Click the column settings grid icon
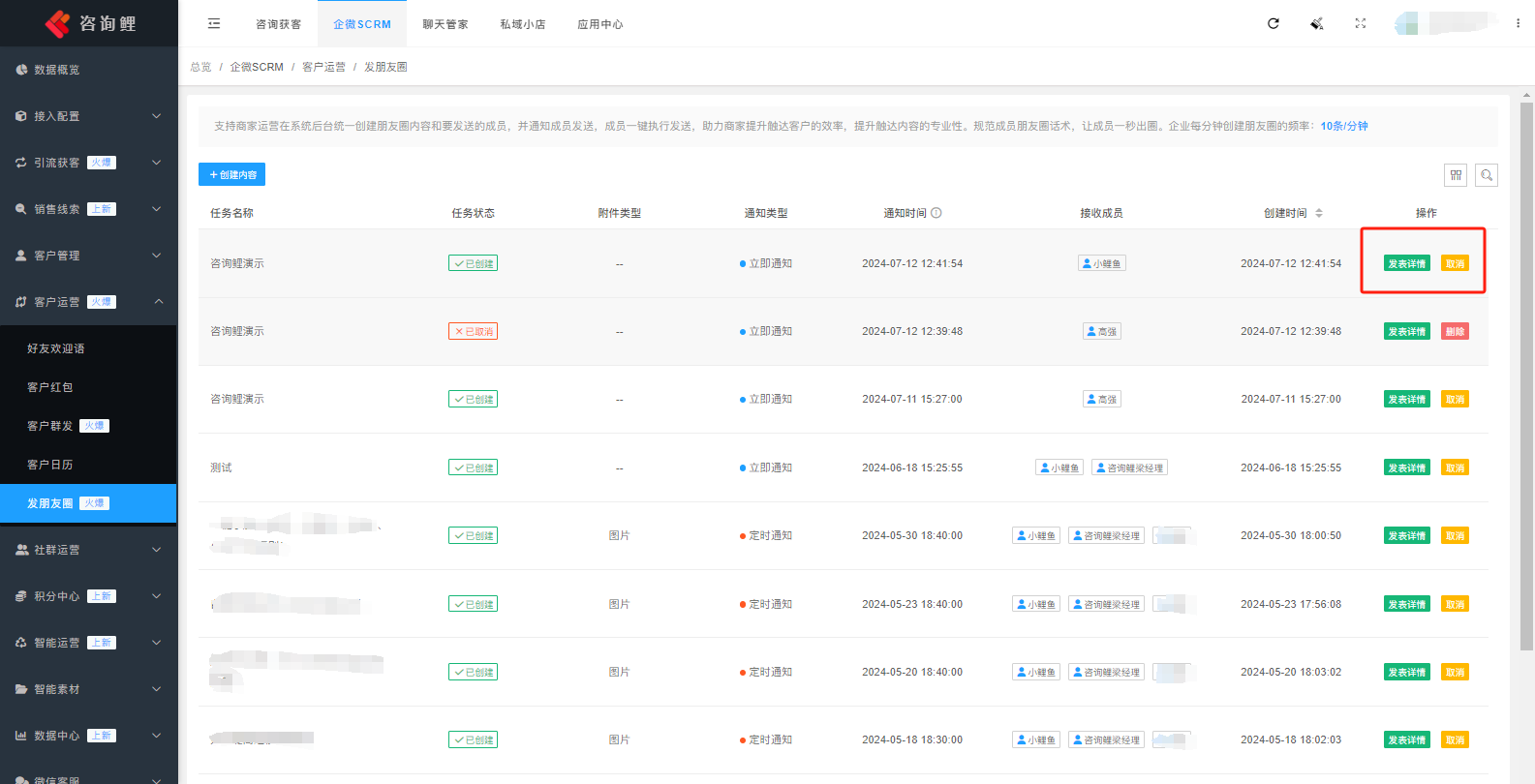 click(x=1456, y=175)
